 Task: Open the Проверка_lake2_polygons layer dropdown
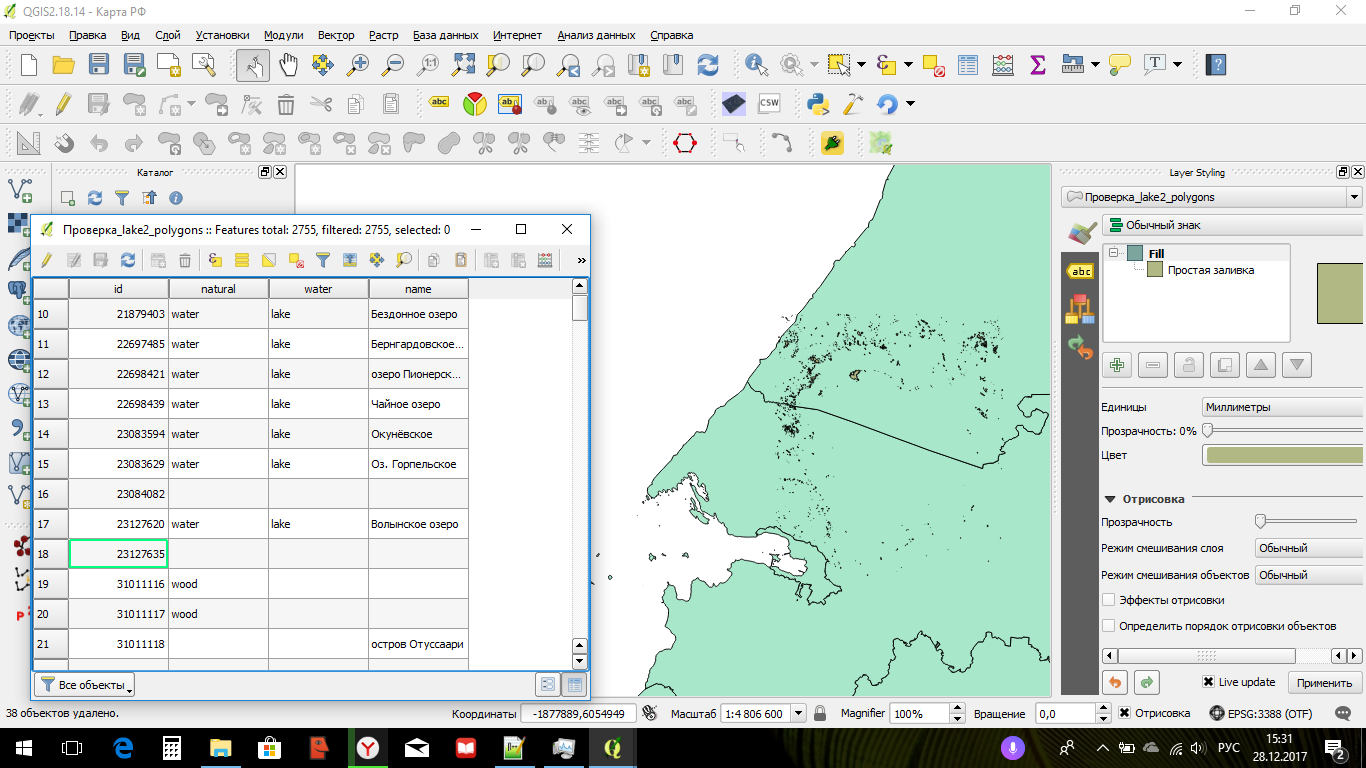tap(1212, 197)
